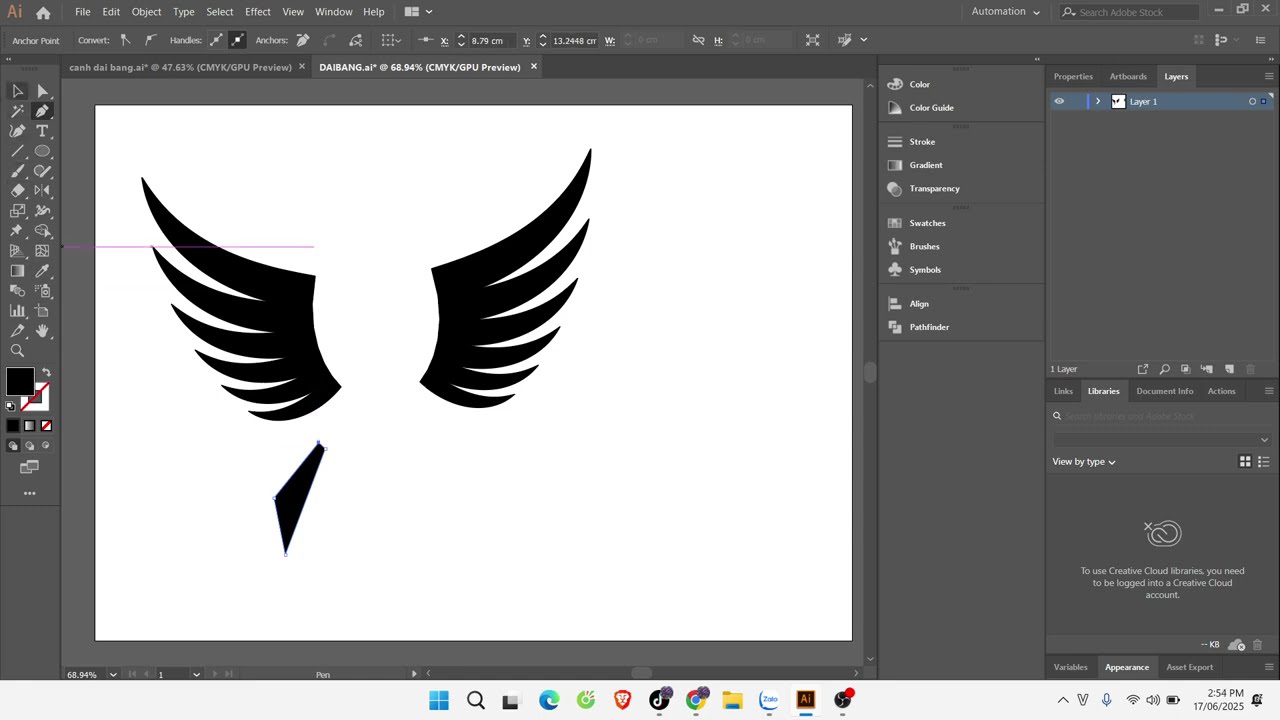Select the Ellipse tool
The height and width of the screenshot is (720, 1280).
click(42, 151)
